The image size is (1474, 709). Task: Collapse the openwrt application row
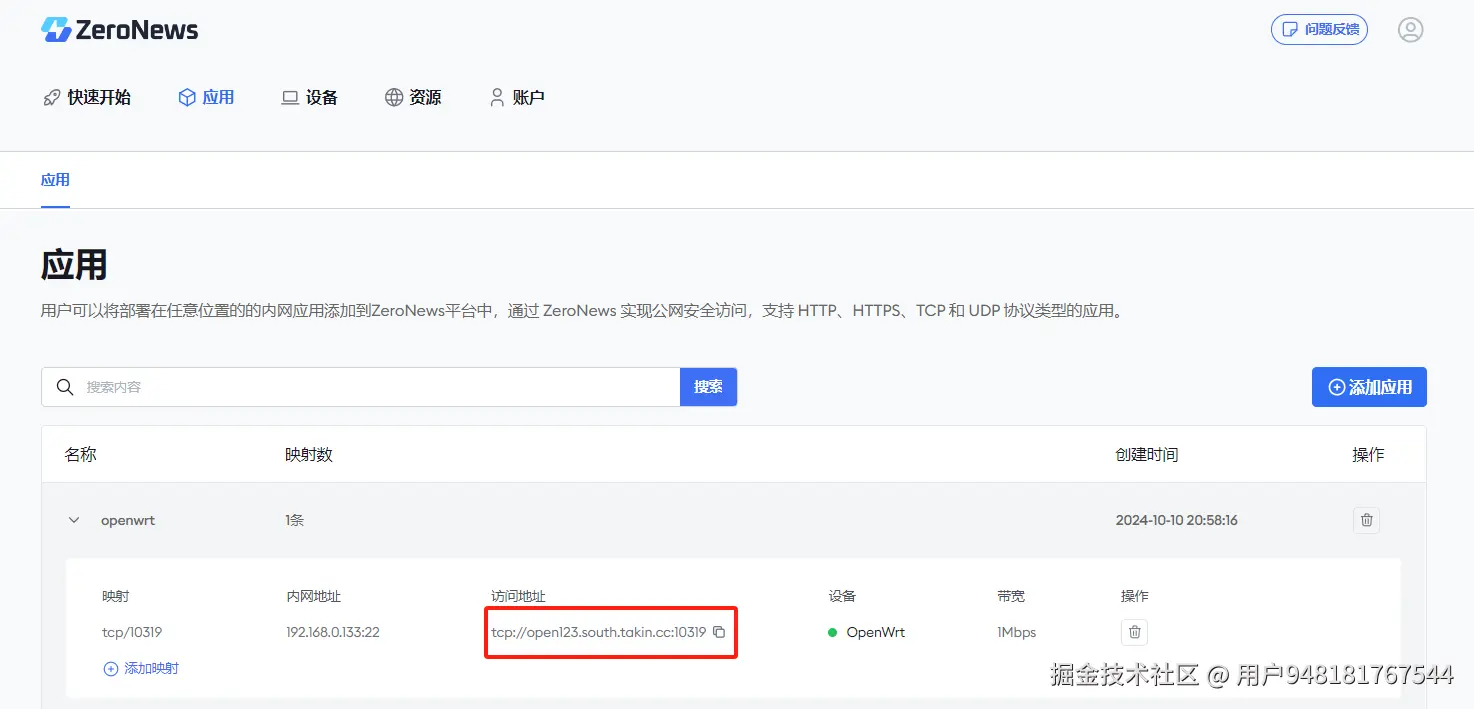coord(73,520)
